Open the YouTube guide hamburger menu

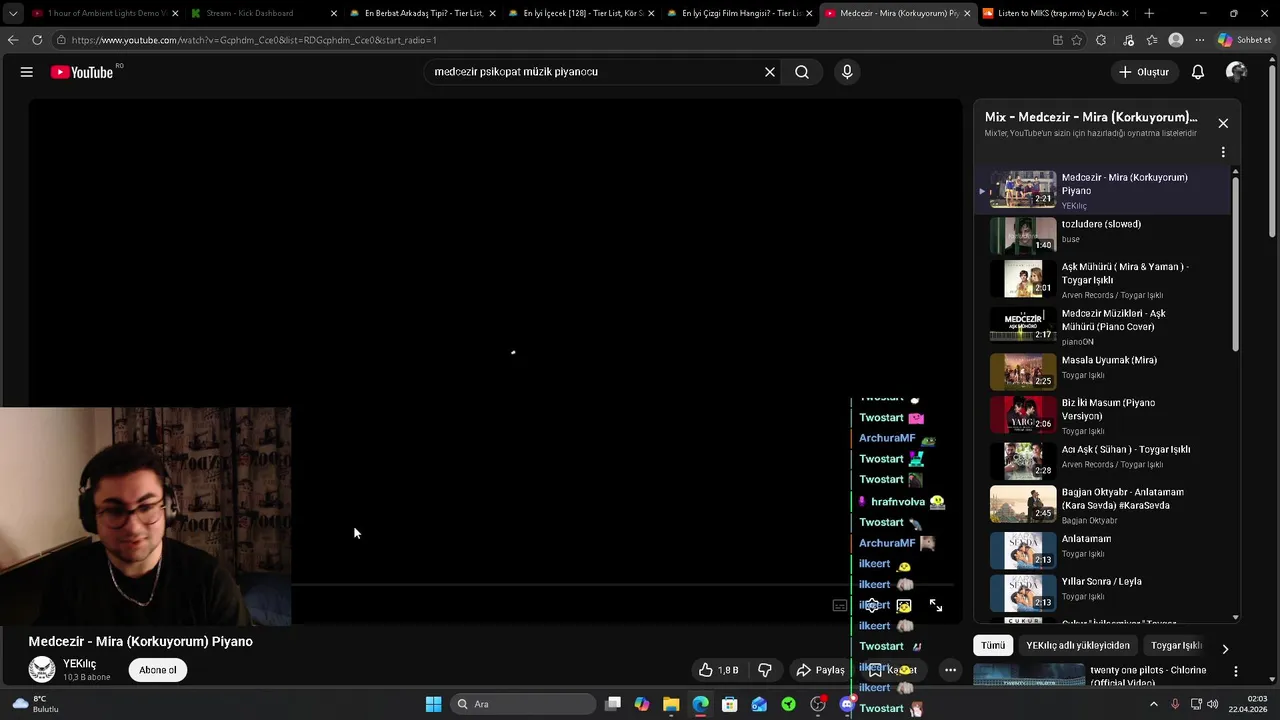click(x=27, y=72)
